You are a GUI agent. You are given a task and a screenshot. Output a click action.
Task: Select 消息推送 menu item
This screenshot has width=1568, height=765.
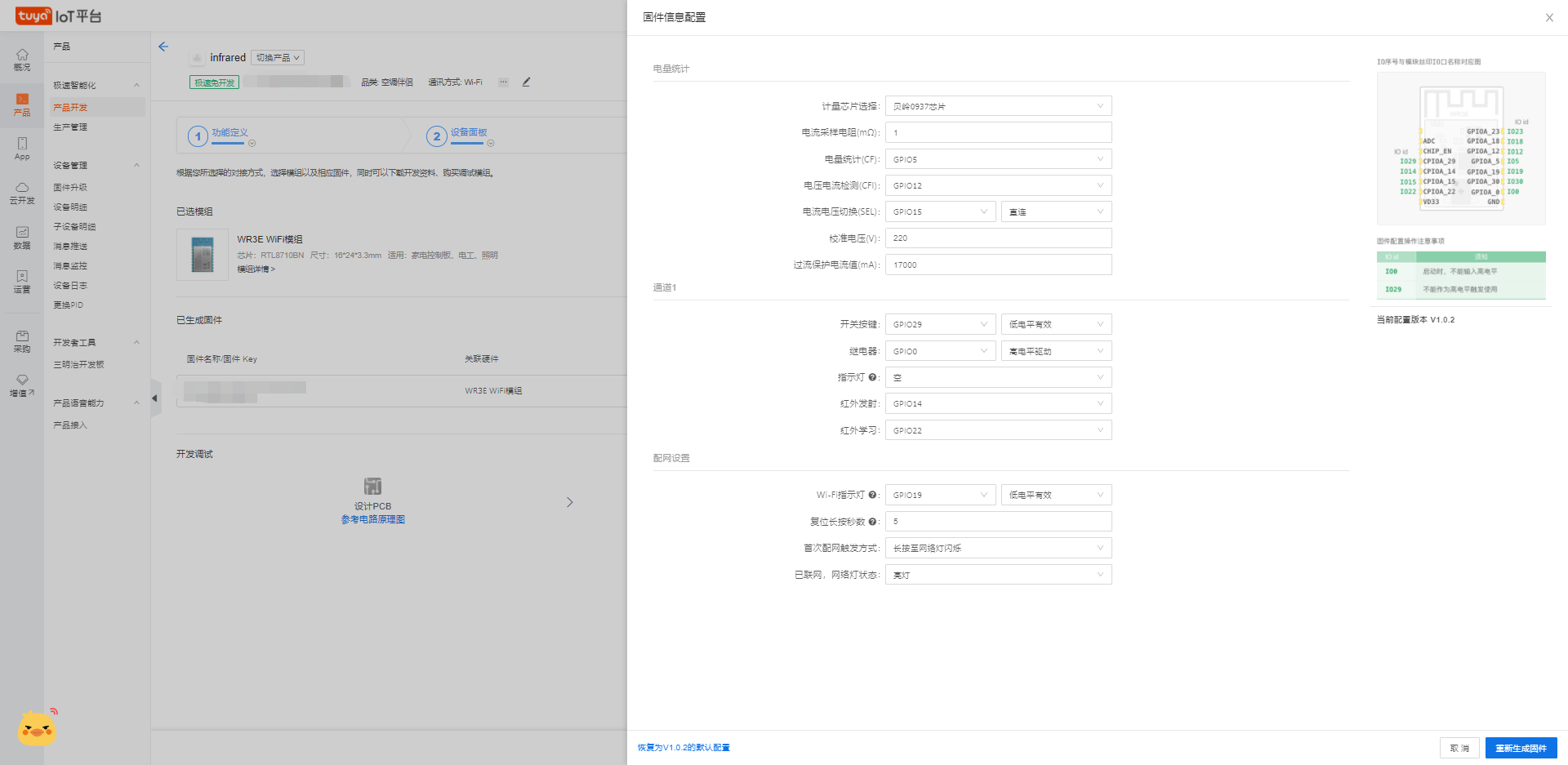click(x=70, y=247)
